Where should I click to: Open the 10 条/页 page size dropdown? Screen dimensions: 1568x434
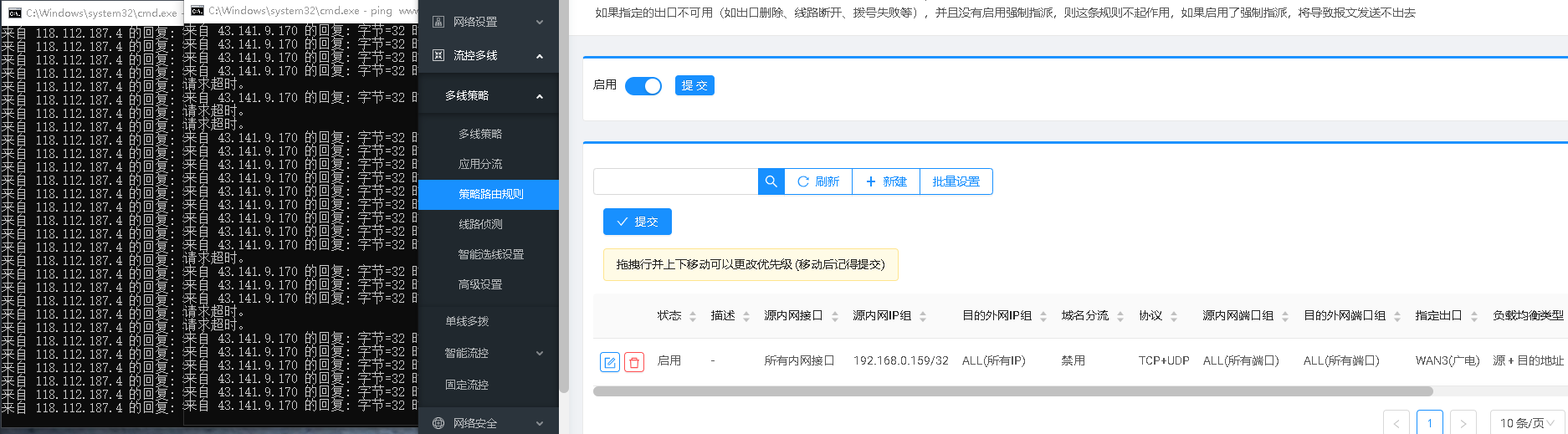tap(1526, 423)
